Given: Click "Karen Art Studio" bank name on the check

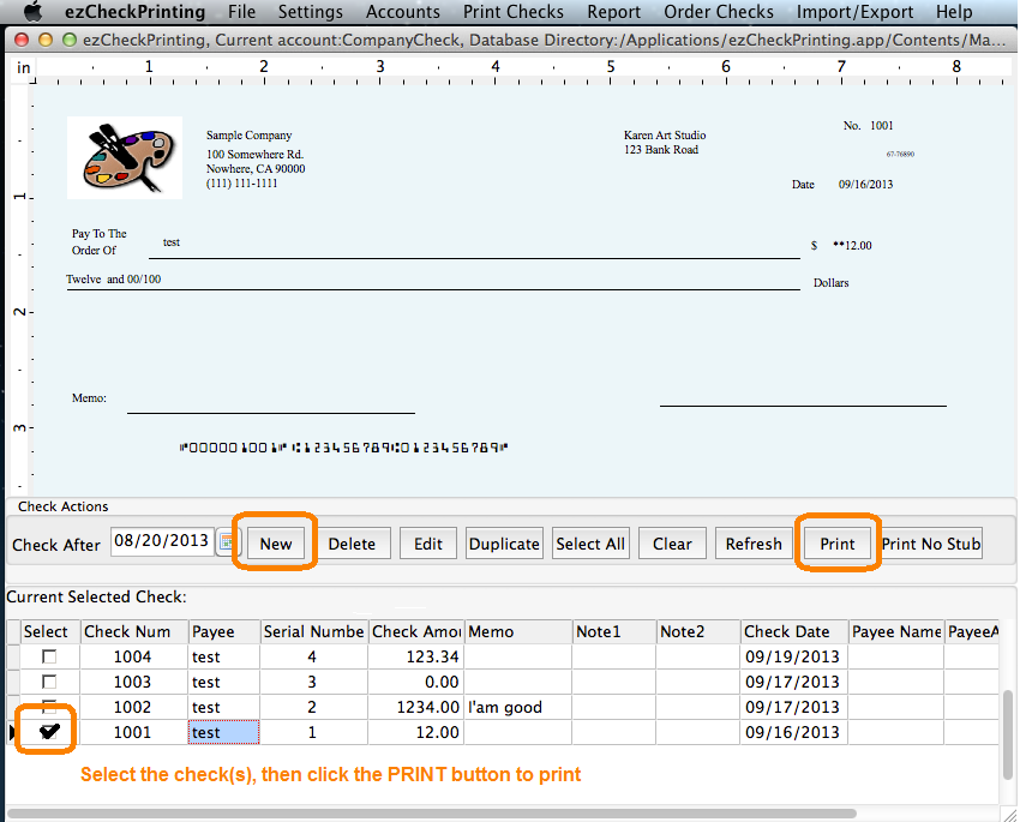Looking at the screenshot, I should point(665,135).
